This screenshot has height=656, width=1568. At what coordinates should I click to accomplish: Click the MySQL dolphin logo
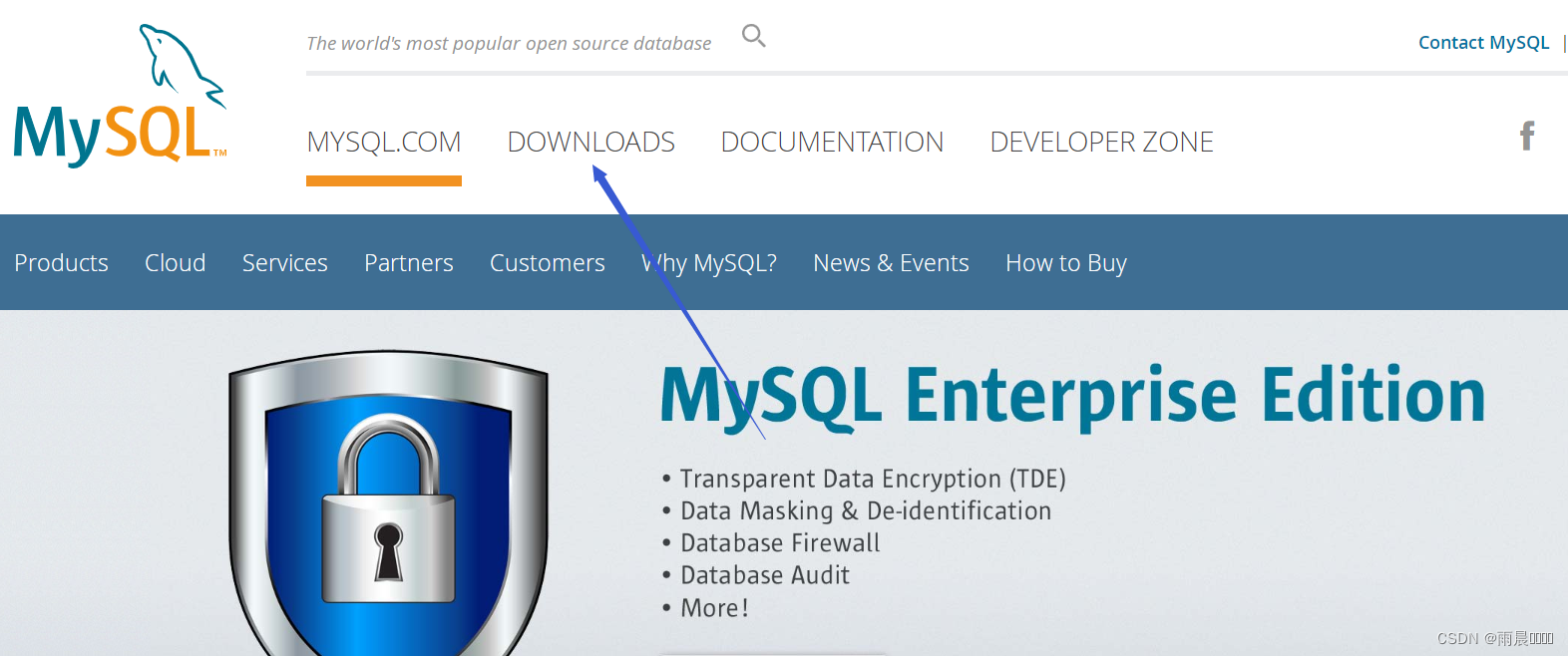[x=121, y=96]
